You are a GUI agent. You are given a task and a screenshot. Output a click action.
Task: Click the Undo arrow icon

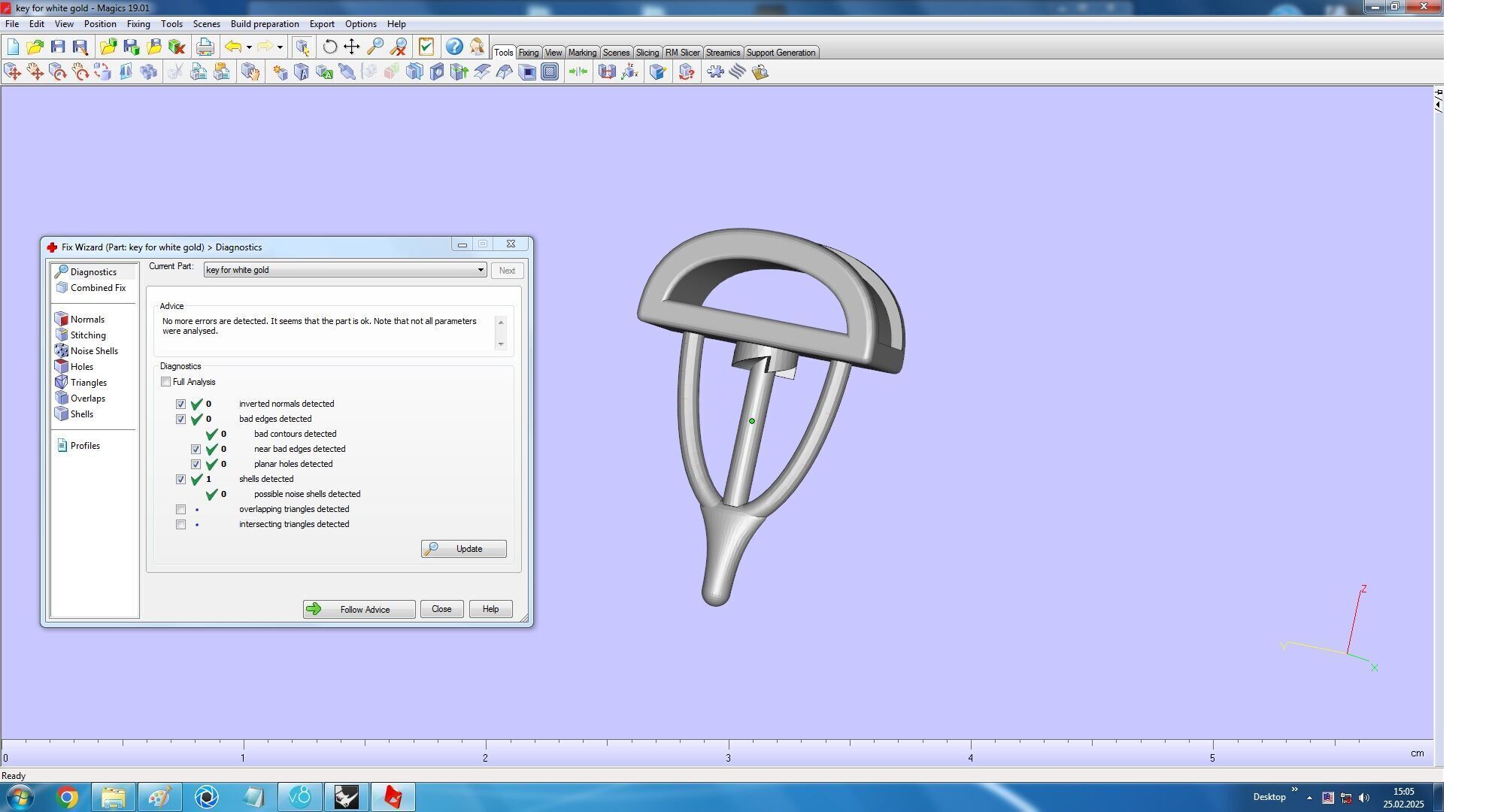pos(234,47)
